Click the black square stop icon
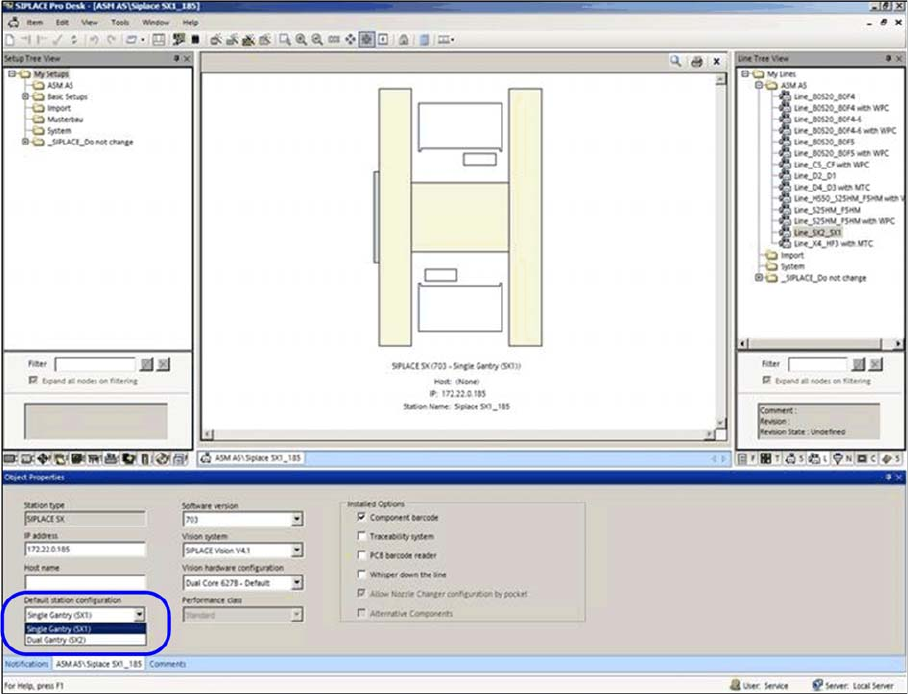The height and width of the screenshot is (694, 908). pos(195,39)
